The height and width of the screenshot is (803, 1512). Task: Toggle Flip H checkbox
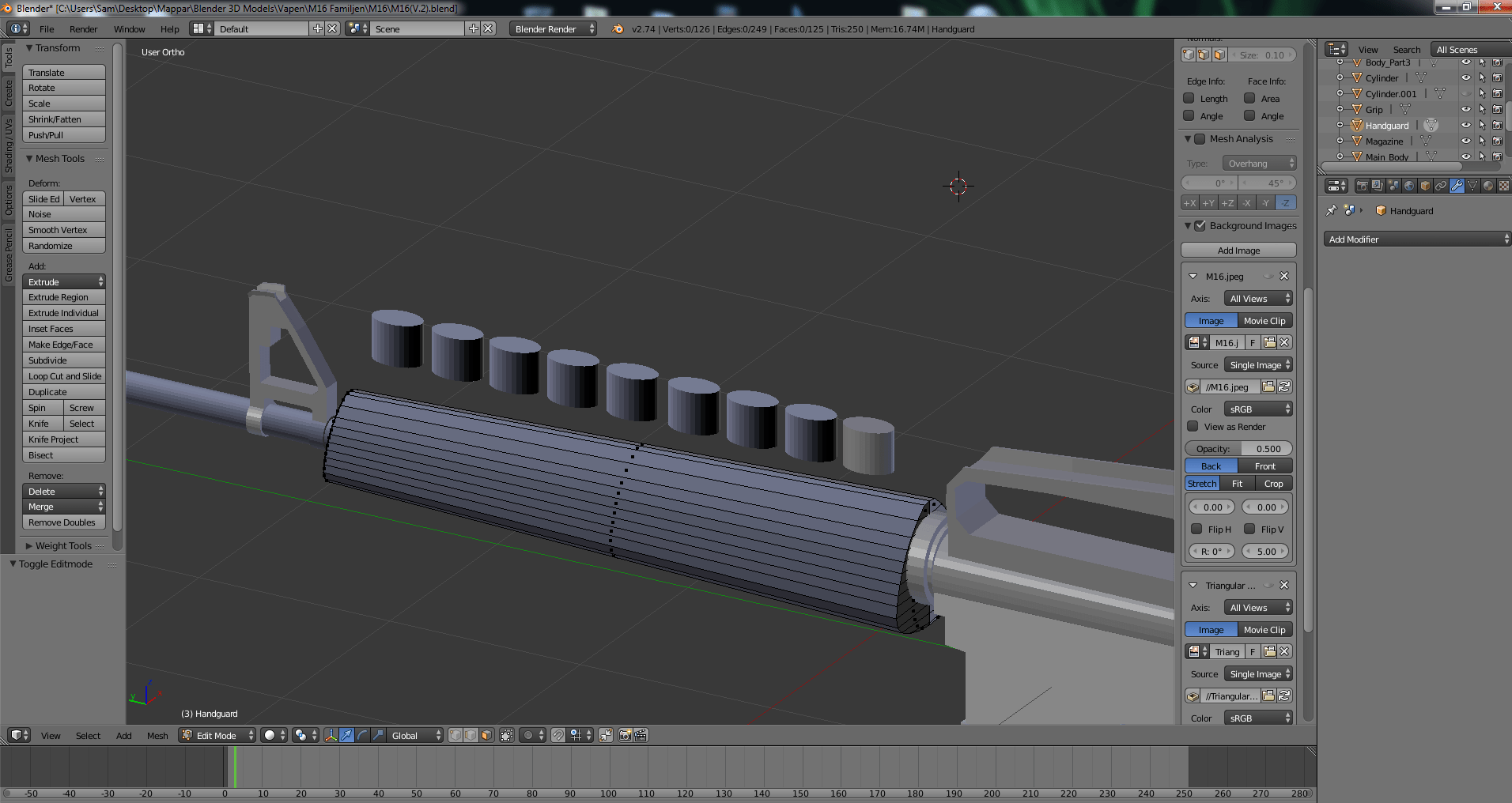coord(1196,529)
